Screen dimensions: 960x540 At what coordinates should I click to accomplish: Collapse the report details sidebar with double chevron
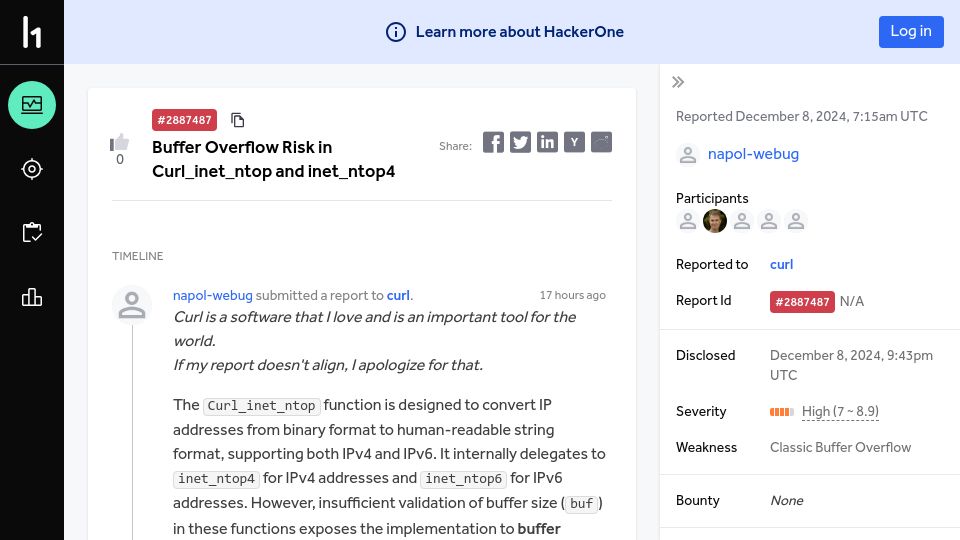(678, 82)
